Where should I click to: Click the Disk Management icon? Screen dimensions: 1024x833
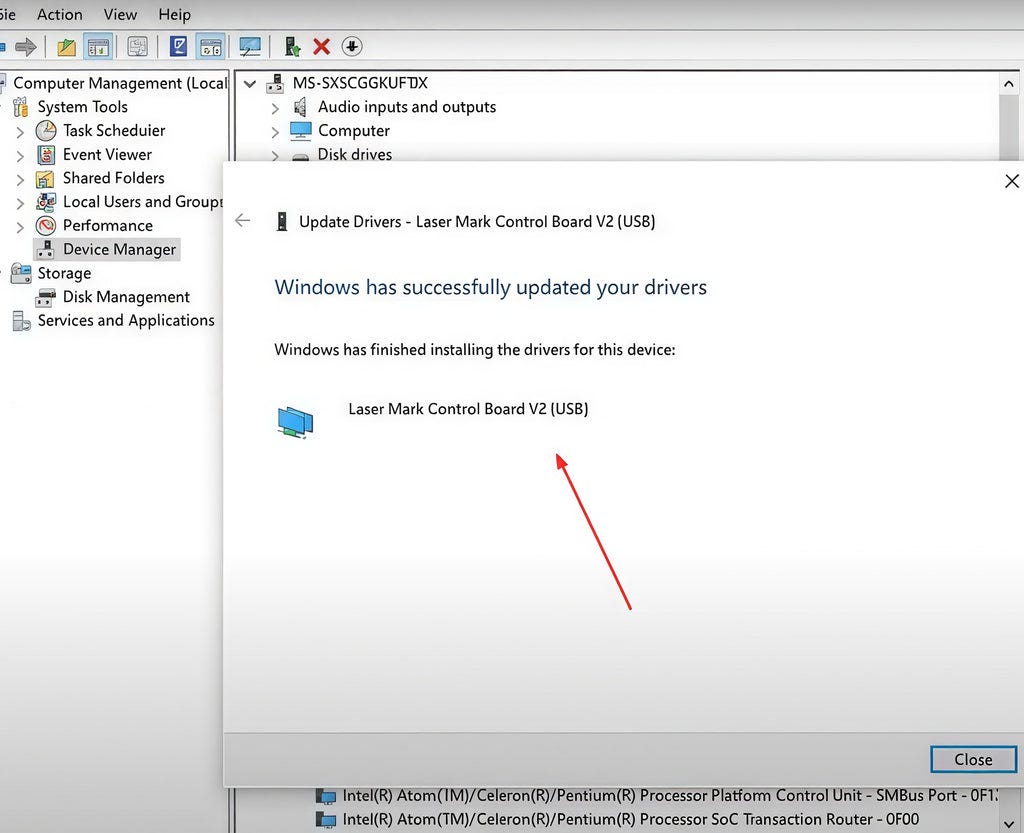[46, 298]
